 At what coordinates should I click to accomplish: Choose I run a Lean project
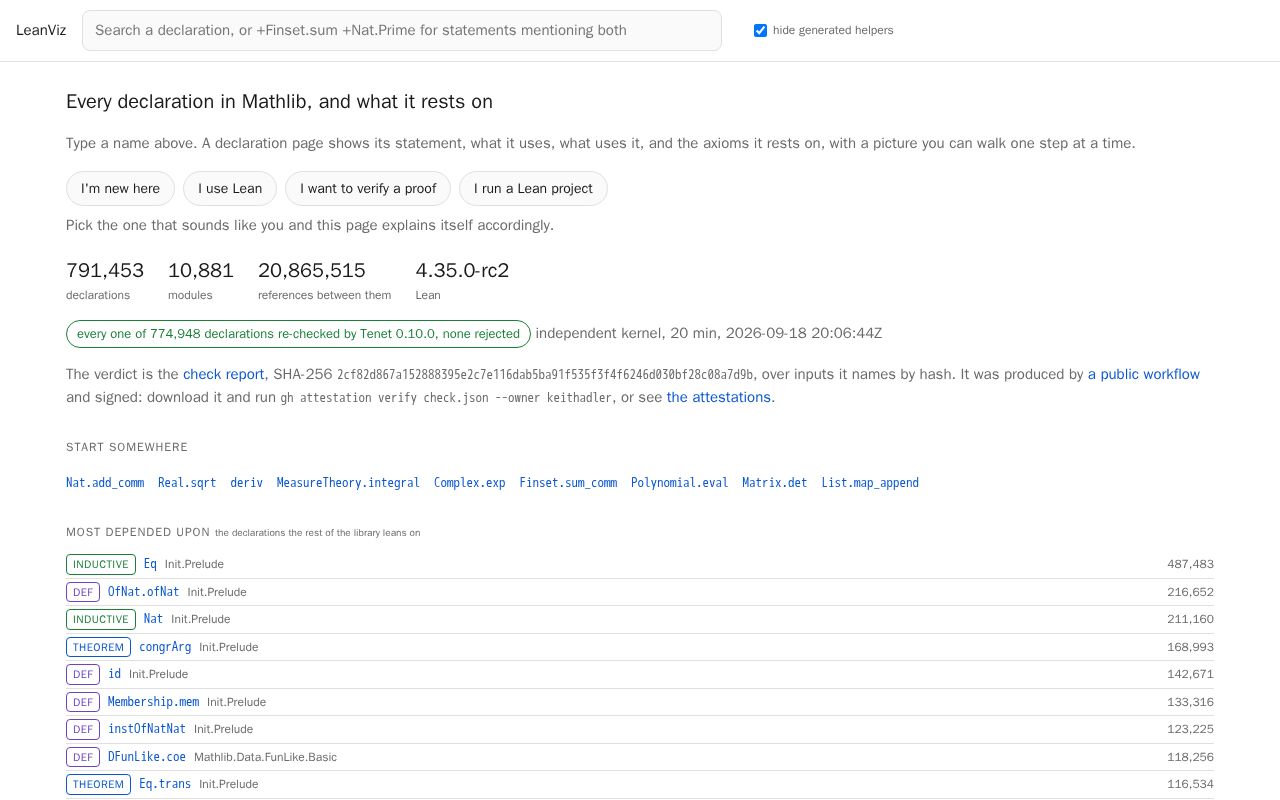533,188
